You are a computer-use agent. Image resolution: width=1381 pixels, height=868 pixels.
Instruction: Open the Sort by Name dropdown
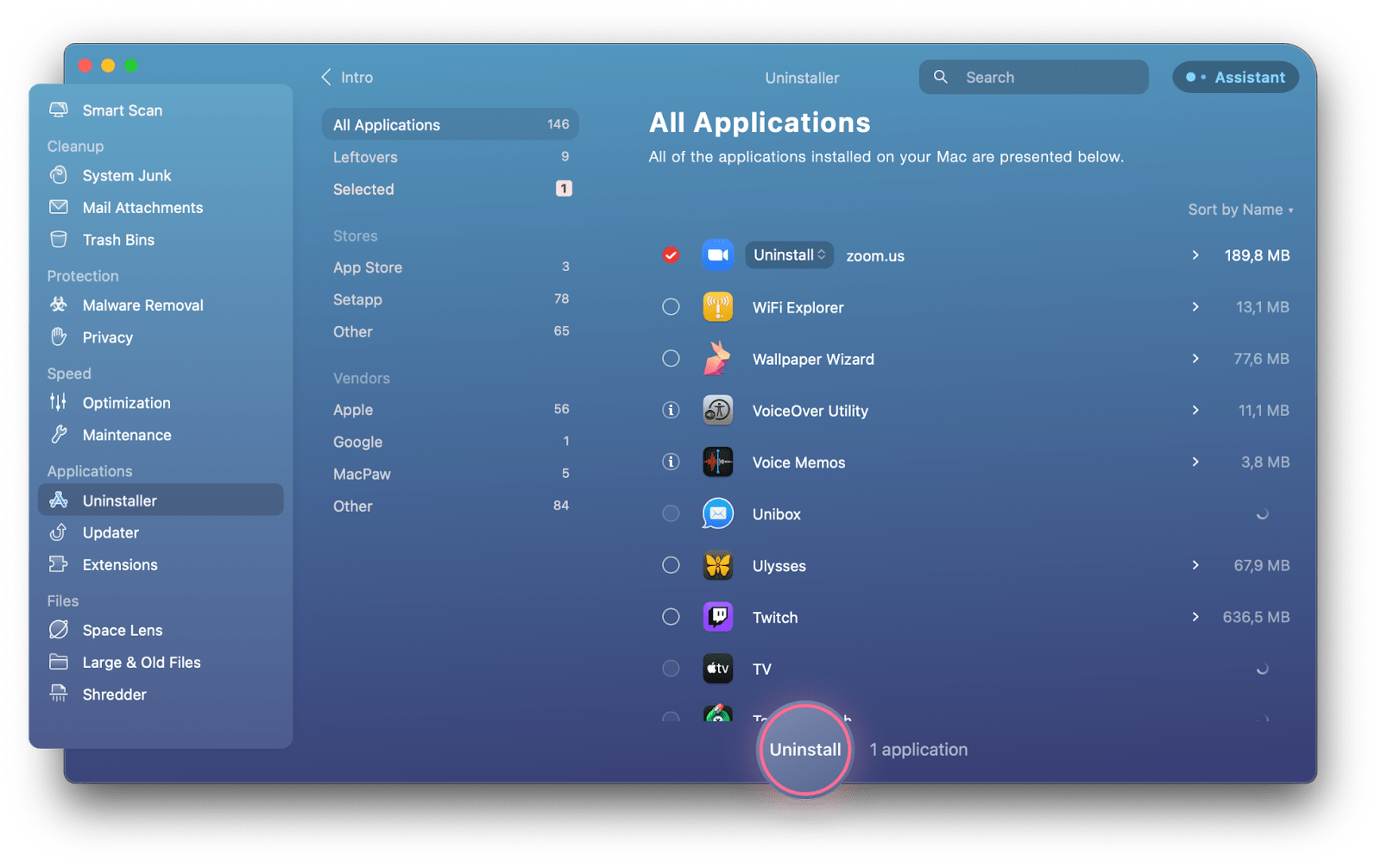(x=1240, y=210)
